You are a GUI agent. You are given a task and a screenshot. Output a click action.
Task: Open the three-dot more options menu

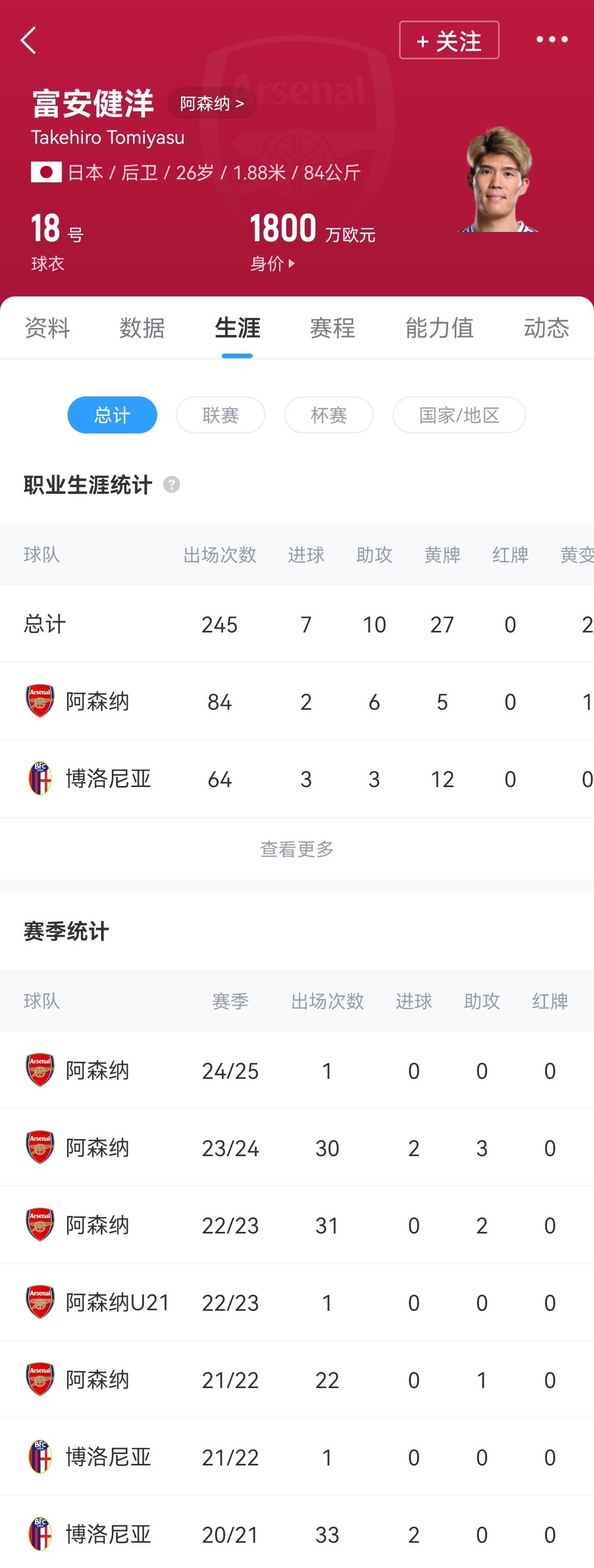[x=551, y=40]
